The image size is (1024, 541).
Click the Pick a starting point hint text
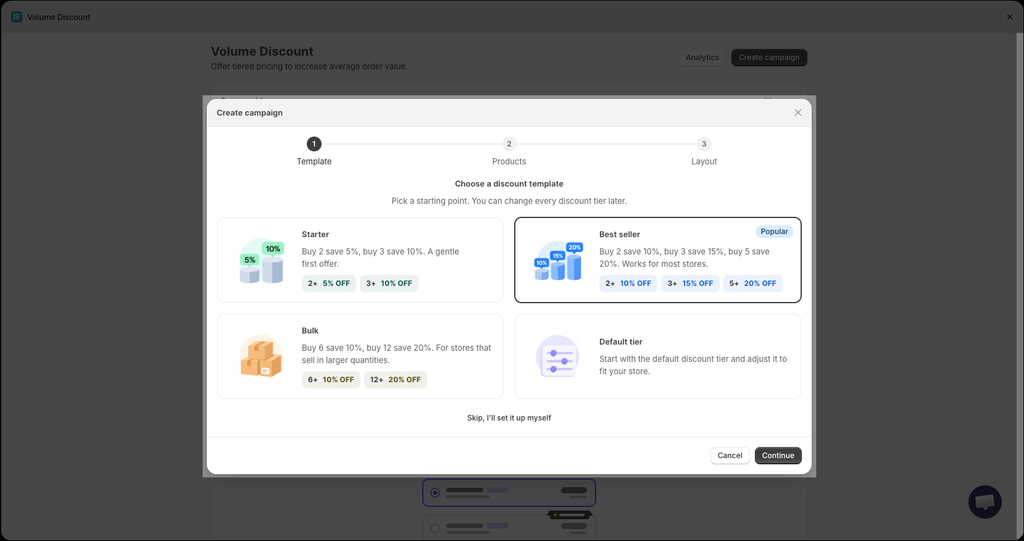pyautogui.click(x=509, y=201)
